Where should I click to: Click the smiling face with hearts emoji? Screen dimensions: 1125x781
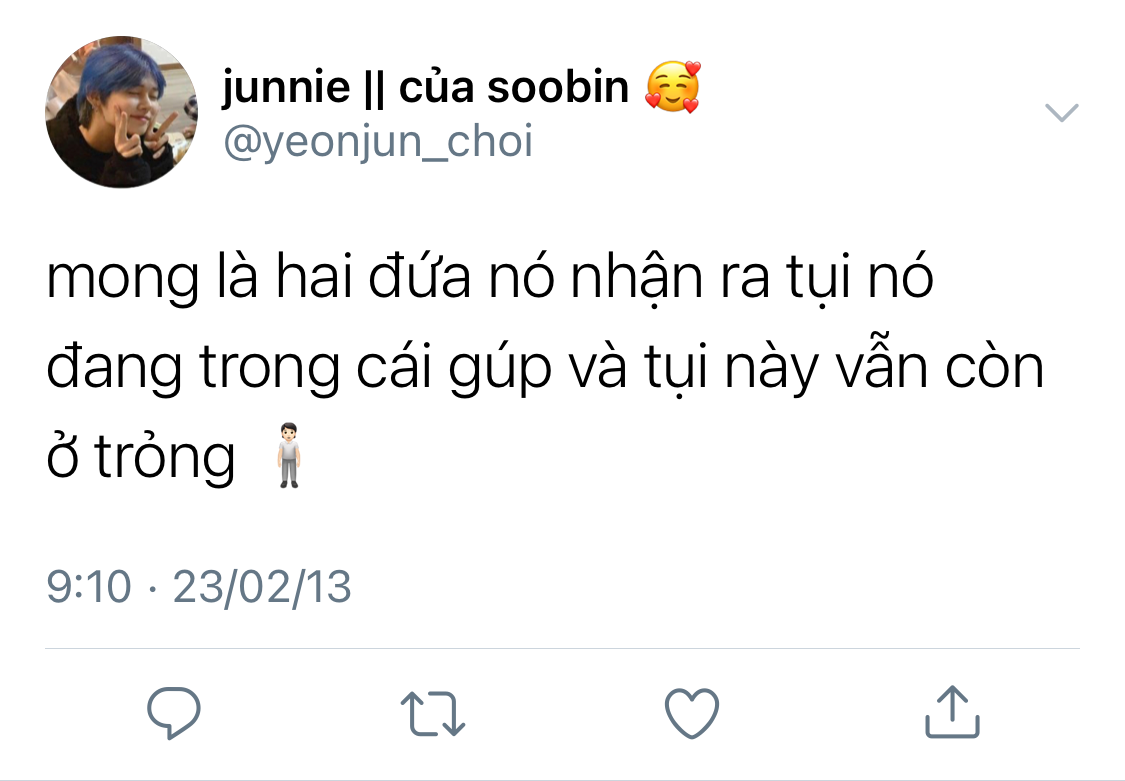(x=673, y=87)
